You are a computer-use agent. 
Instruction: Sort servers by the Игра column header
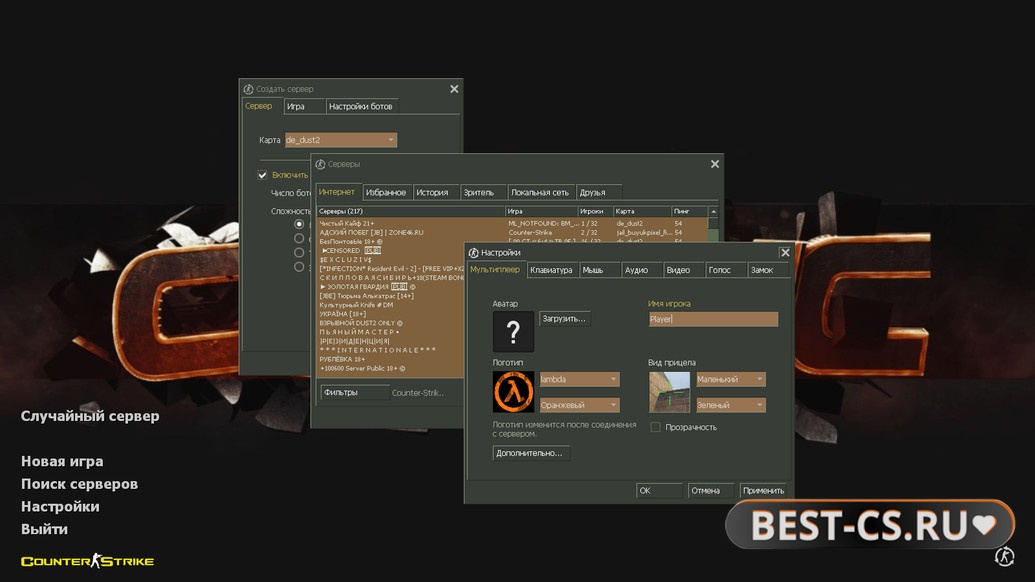(x=541, y=211)
